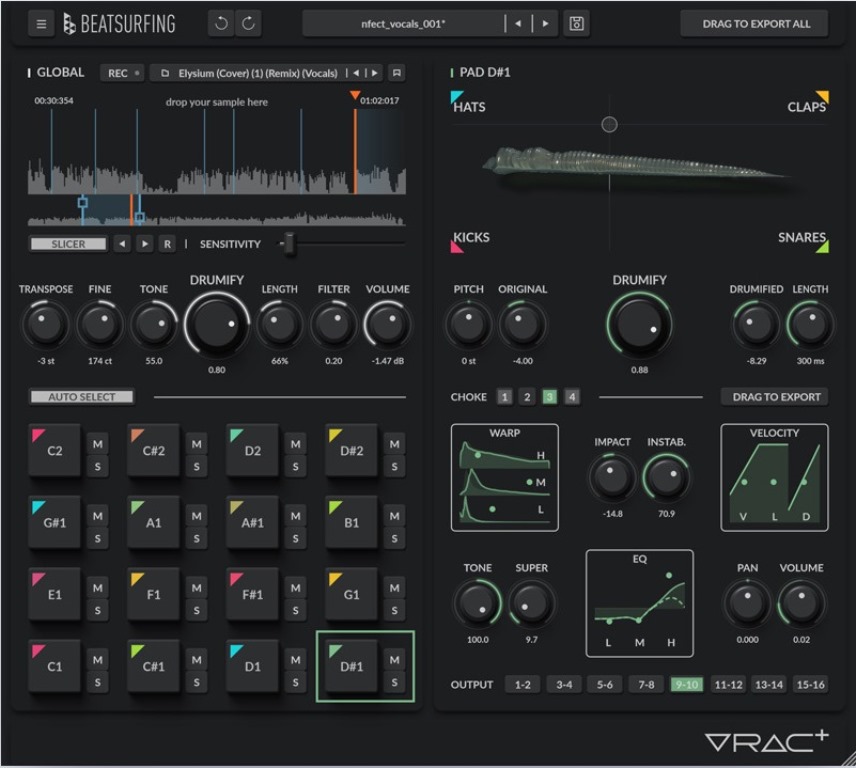The height and width of the screenshot is (768, 856).
Task: Go to next preset arrow
Action: (545, 23)
